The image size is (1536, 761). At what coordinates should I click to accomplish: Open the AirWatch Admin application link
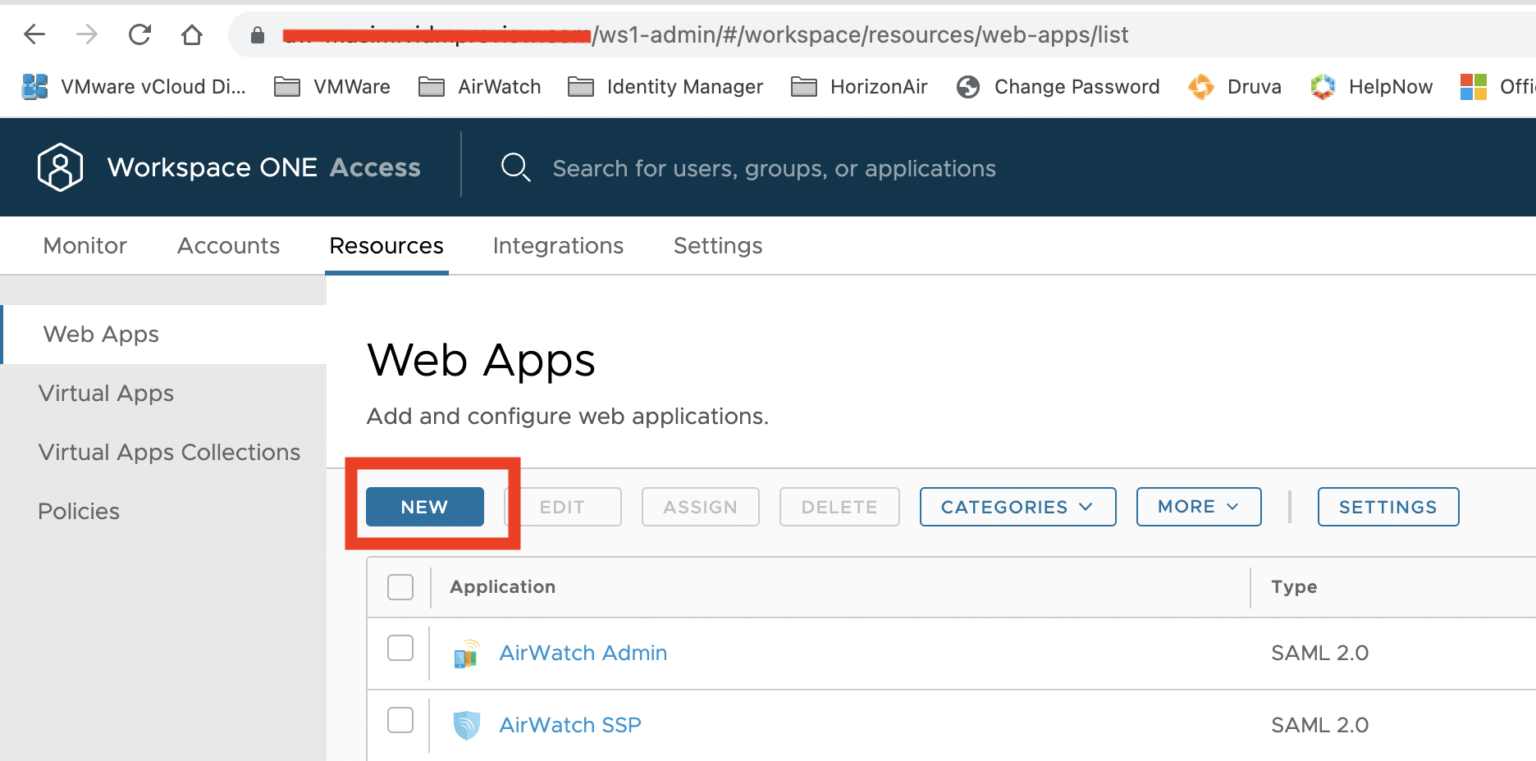[x=583, y=652]
